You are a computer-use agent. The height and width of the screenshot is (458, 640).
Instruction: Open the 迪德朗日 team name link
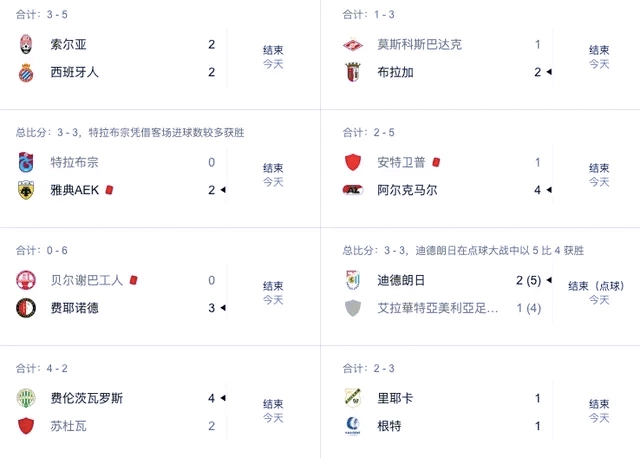(x=401, y=280)
